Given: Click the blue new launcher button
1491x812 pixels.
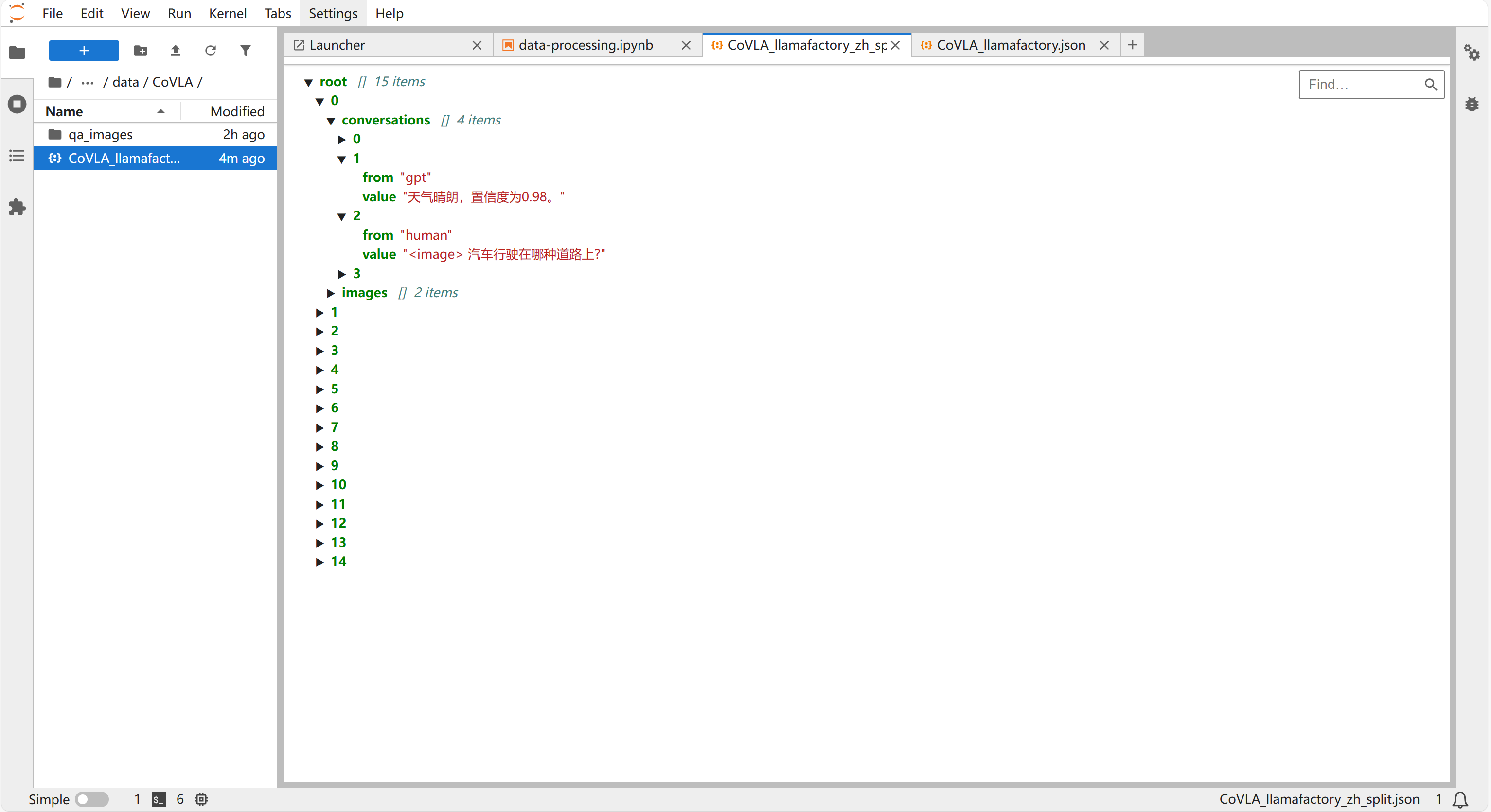Looking at the screenshot, I should point(83,51).
